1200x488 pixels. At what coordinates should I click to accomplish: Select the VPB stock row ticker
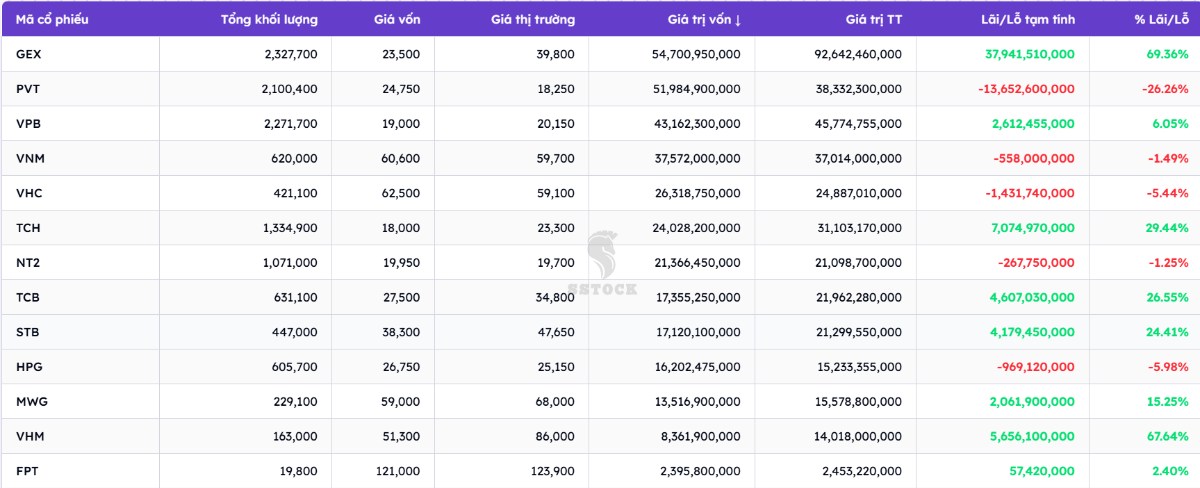coord(28,124)
